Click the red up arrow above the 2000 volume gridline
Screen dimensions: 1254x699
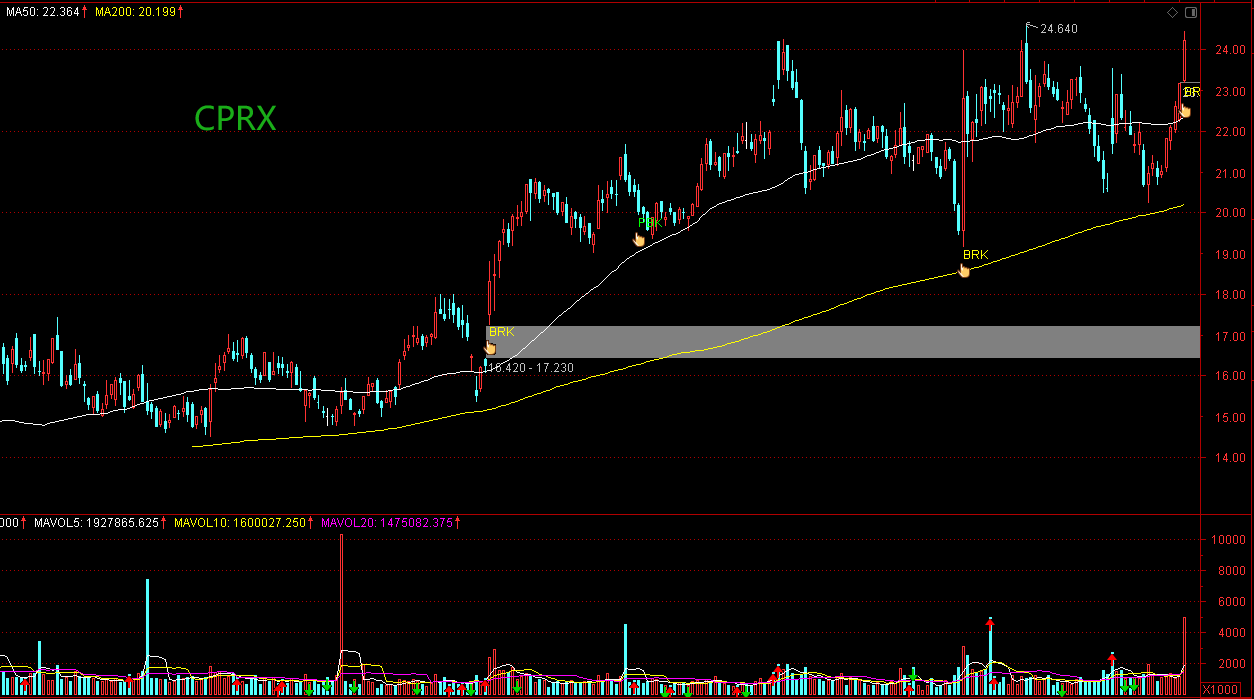(1112, 656)
